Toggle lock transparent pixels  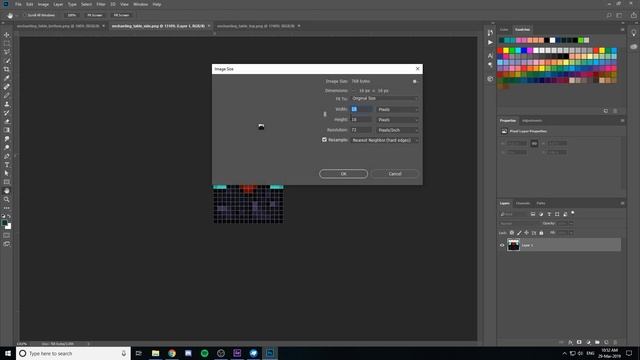(x=512, y=233)
